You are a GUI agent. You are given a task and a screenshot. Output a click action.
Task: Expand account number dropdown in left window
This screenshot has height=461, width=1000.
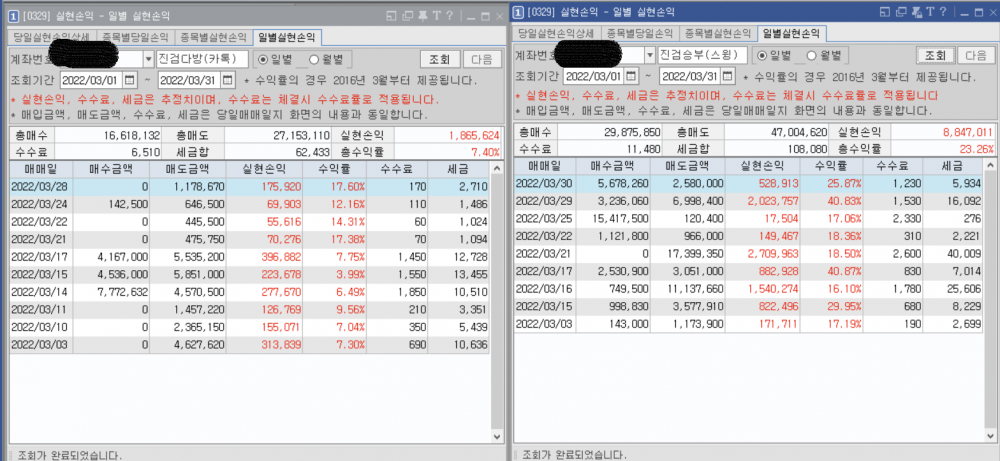(x=149, y=58)
